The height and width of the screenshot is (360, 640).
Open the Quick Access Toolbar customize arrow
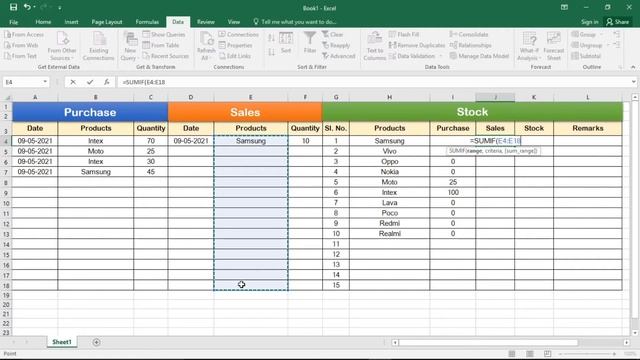pyautogui.click(x=60, y=8)
